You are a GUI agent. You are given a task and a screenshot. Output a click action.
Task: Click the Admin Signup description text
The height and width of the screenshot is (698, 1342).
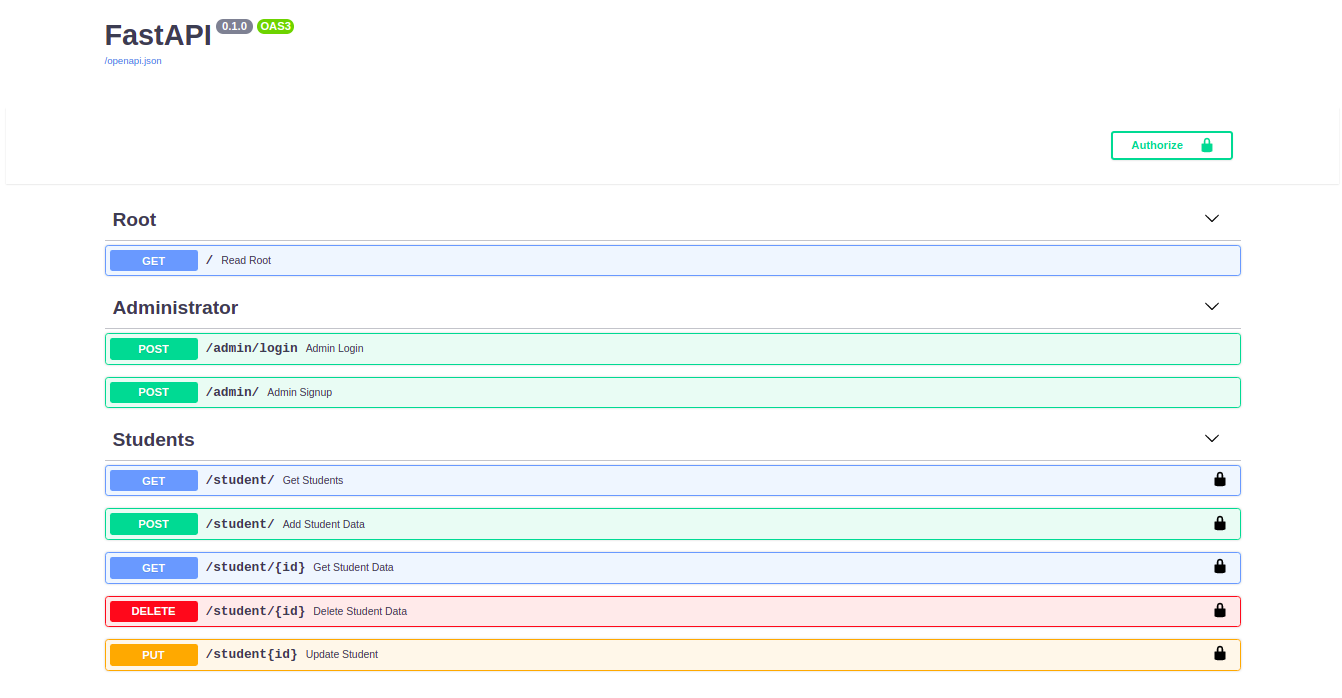pos(299,393)
